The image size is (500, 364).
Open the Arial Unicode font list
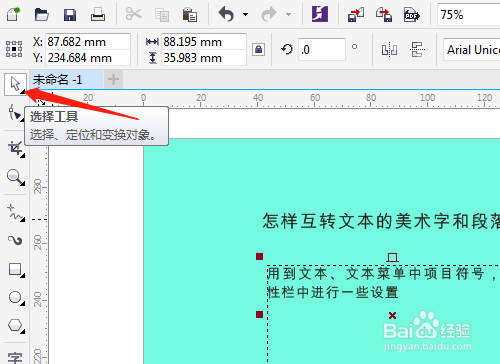[x=472, y=50]
